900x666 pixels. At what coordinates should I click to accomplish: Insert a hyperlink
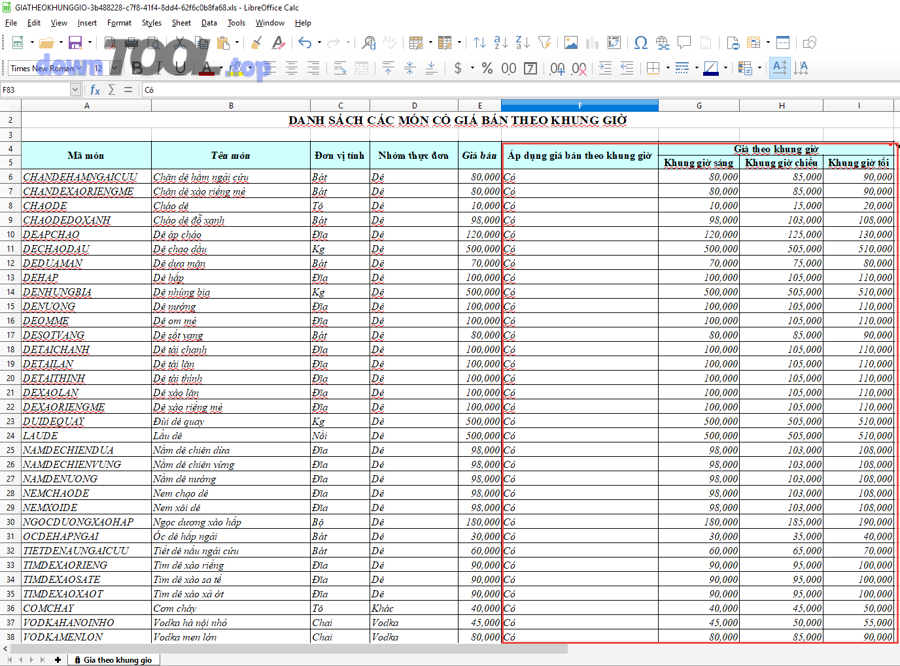pos(662,42)
